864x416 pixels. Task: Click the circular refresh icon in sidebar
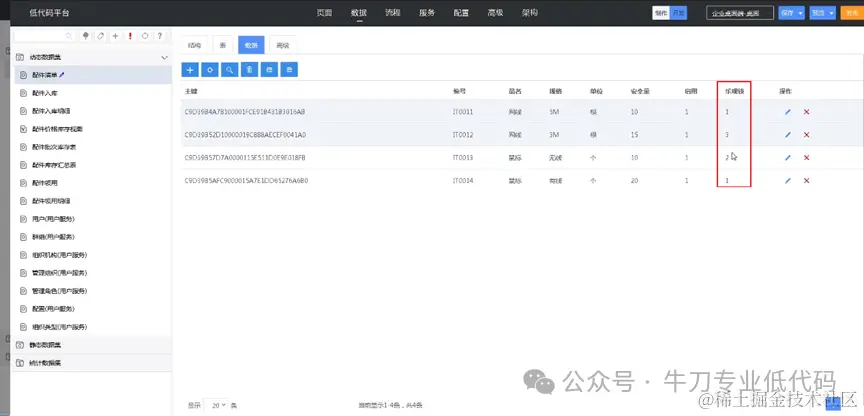[145, 36]
